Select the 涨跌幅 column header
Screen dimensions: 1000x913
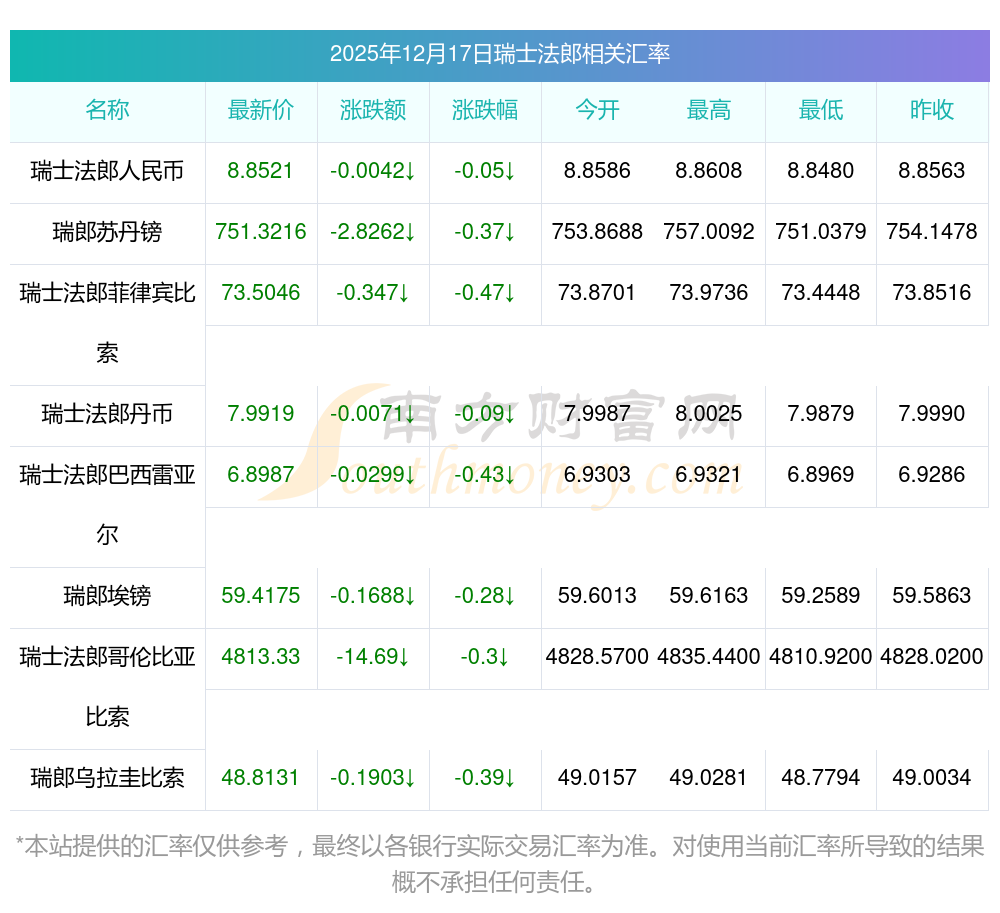click(x=485, y=110)
